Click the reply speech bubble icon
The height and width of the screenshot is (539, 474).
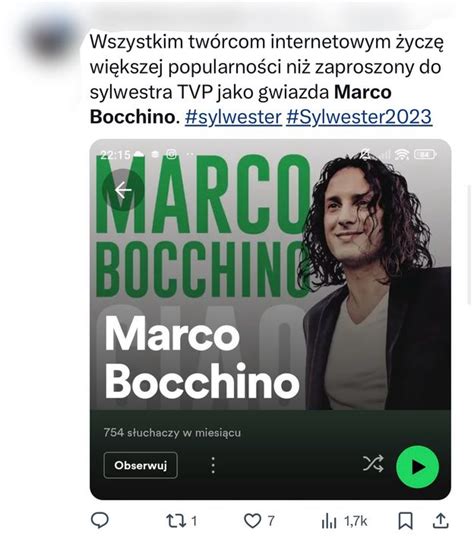(100, 520)
